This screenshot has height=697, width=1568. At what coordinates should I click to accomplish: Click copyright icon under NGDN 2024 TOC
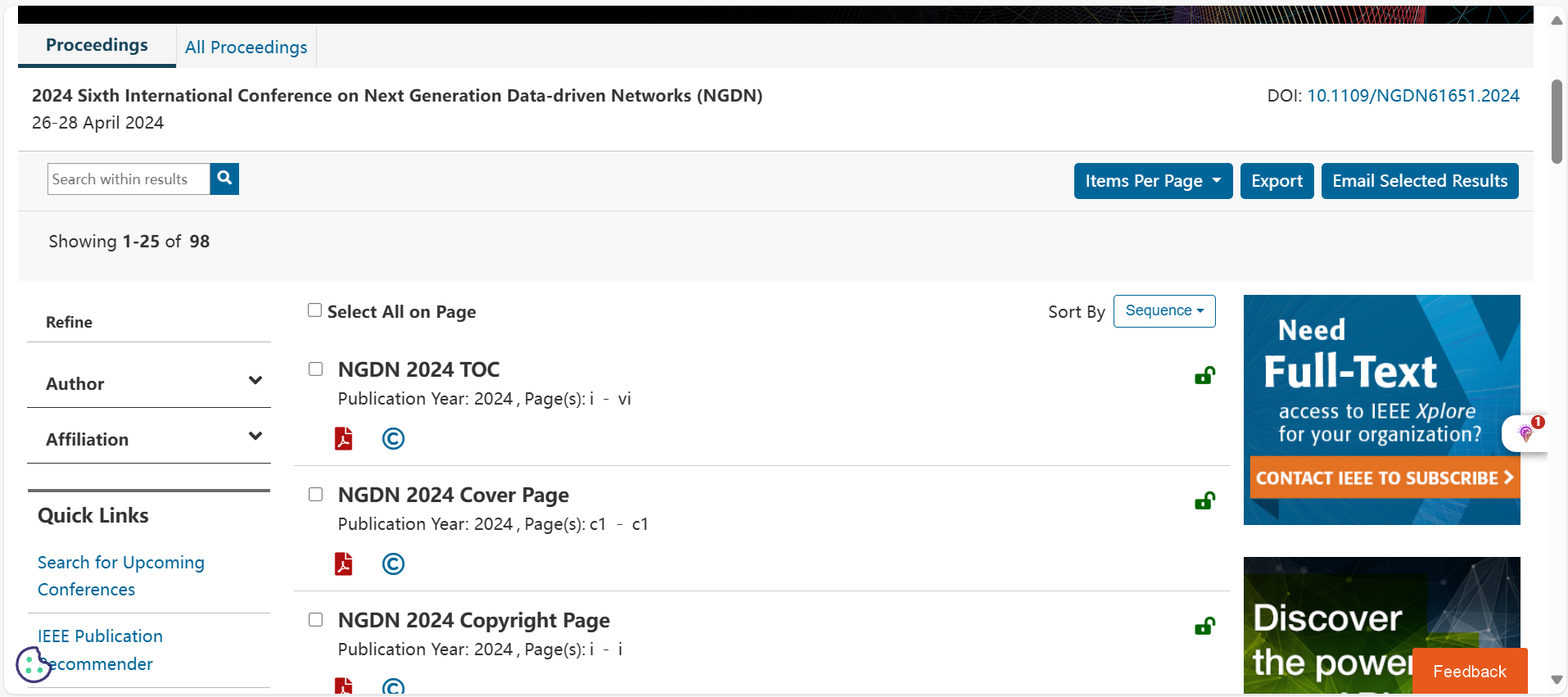tap(393, 439)
